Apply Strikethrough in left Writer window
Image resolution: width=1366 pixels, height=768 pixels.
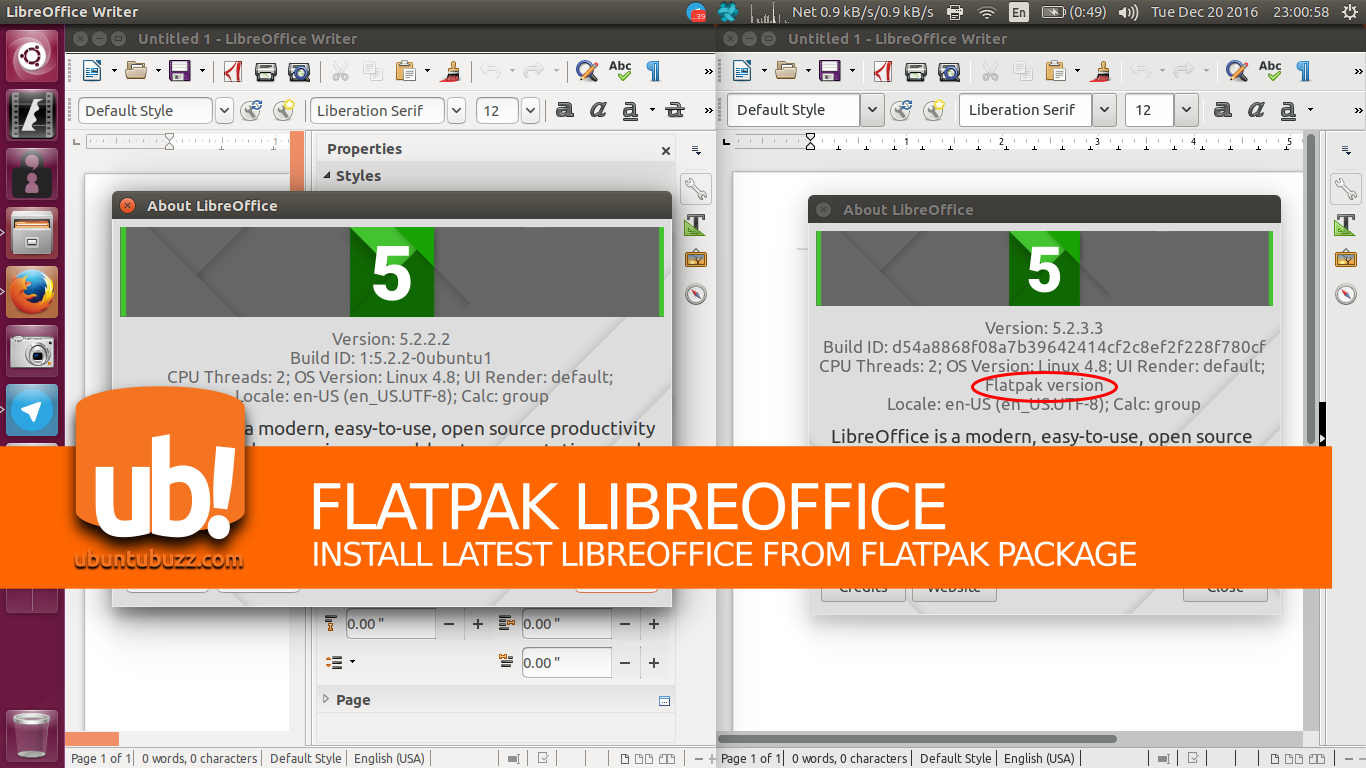[x=675, y=110]
